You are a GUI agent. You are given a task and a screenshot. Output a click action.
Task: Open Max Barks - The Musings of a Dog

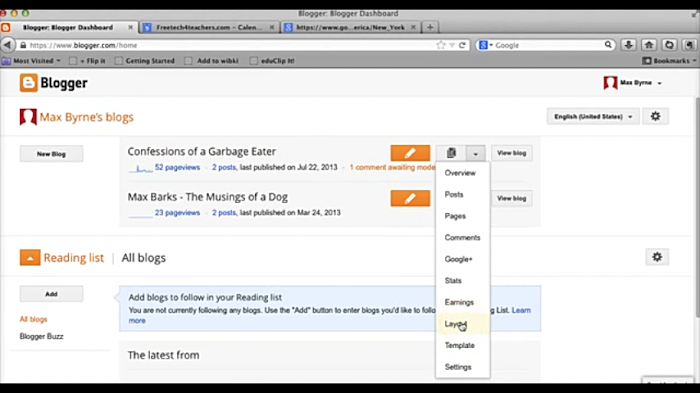(208, 197)
